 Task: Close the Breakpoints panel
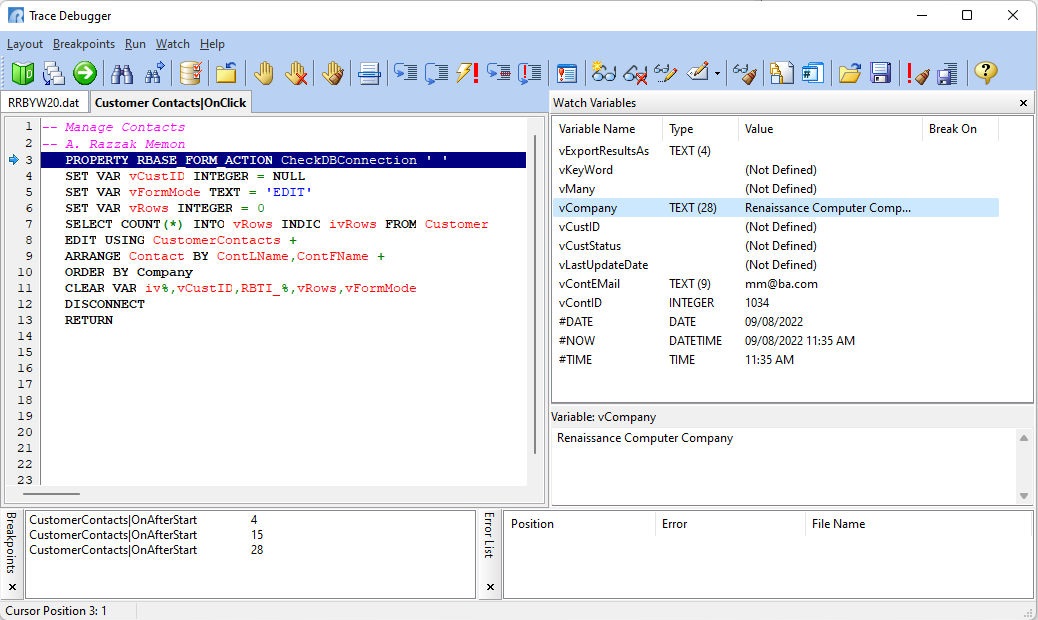coord(12,587)
